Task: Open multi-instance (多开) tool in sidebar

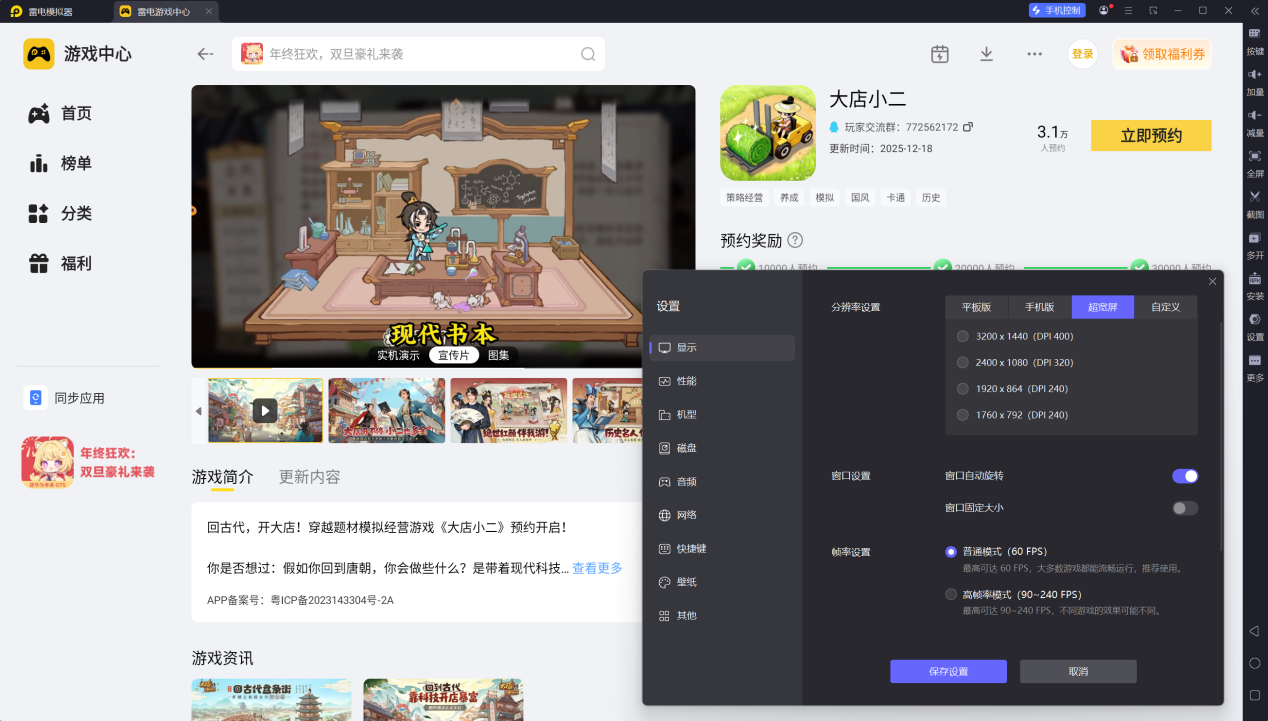Action: pos(1254,238)
